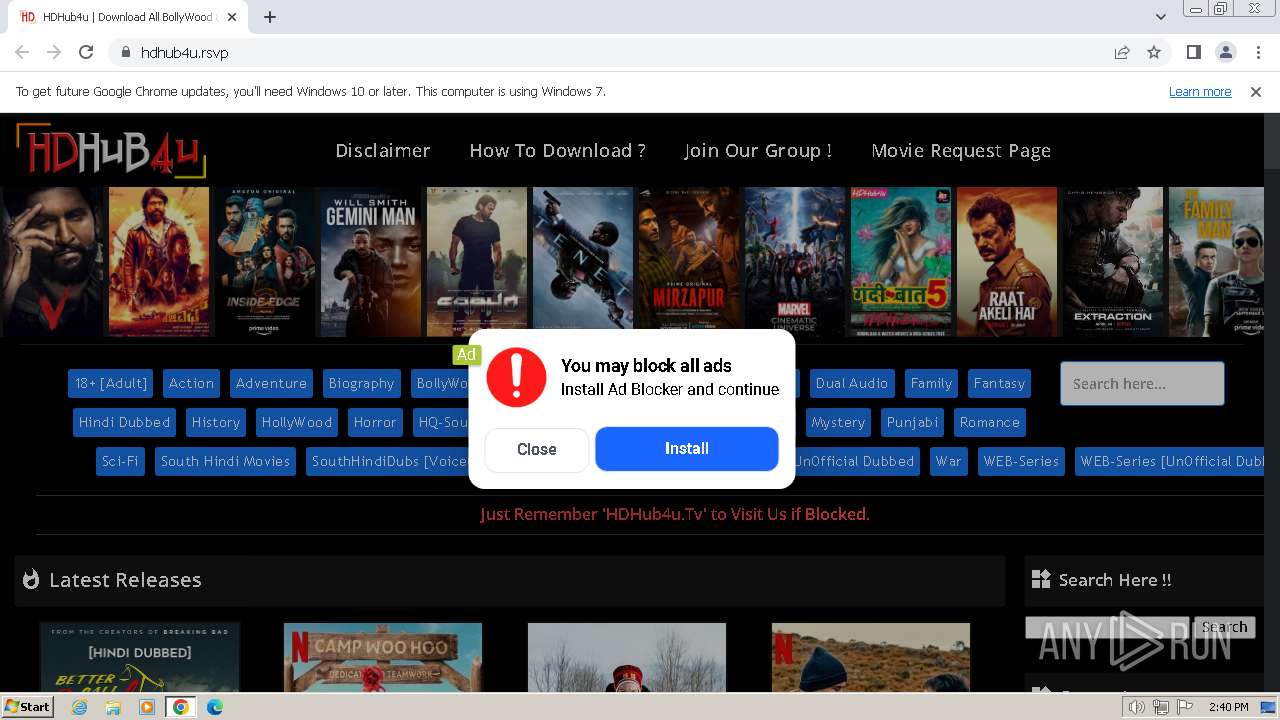
Task: Select the Action category tag
Action: tap(191, 383)
